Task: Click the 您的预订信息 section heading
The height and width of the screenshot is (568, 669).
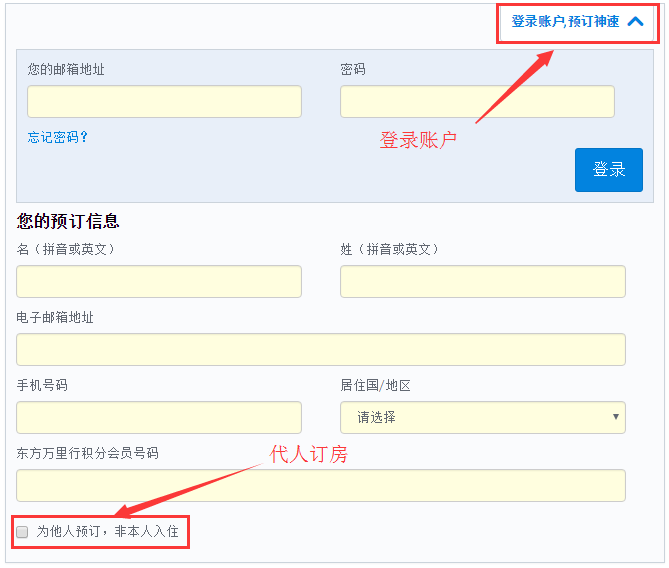Action: (x=68, y=222)
